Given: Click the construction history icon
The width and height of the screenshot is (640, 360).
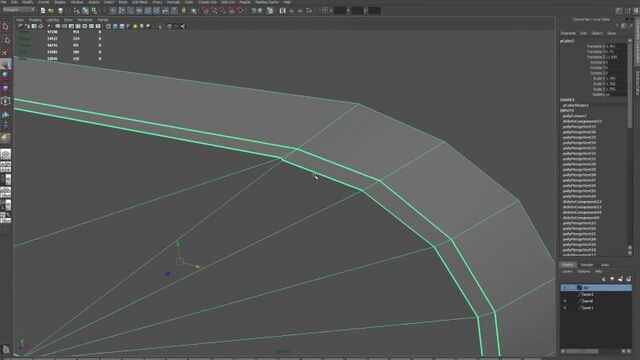Looking at the screenshot, I should coord(270,11).
